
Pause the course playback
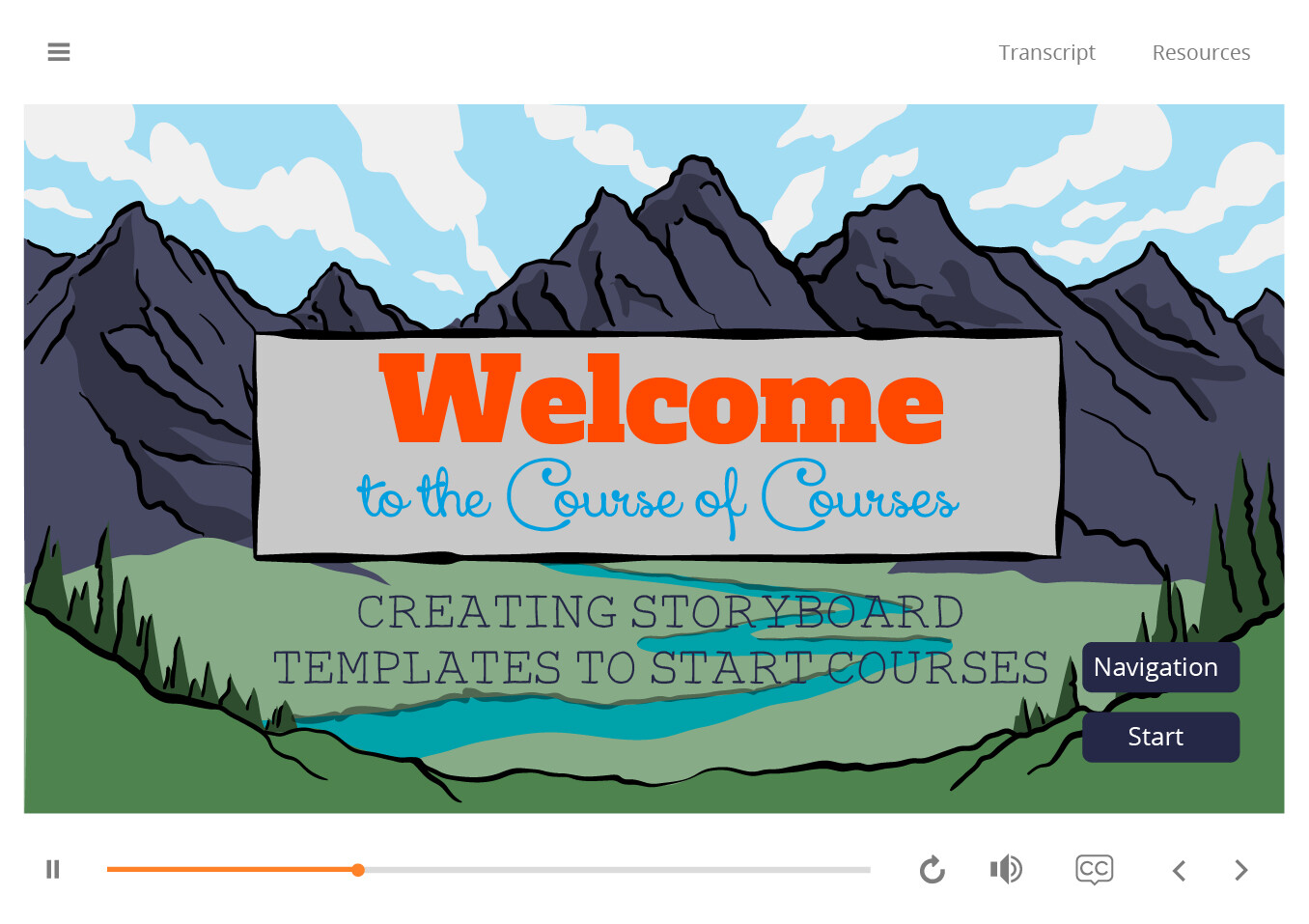coord(53,870)
